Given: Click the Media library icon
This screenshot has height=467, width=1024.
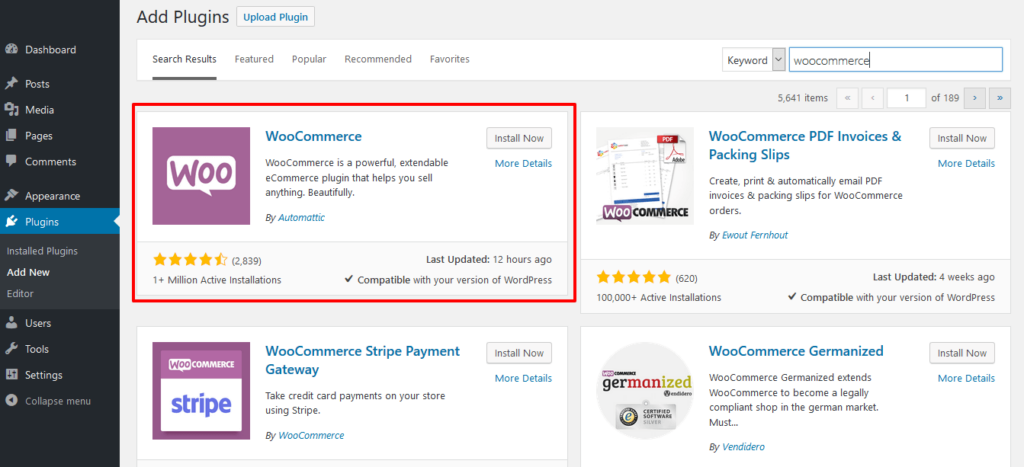Looking at the screenshot, I should click(11, 110).
